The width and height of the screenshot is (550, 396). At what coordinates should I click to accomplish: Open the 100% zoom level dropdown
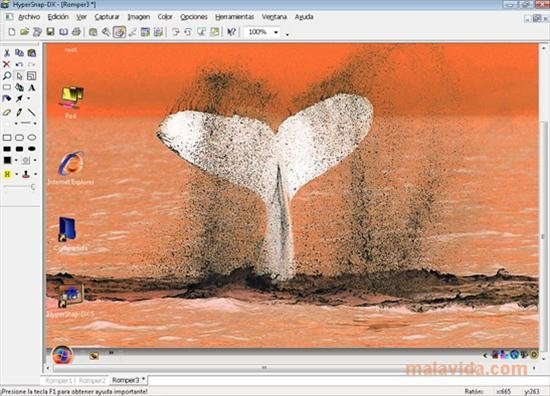[276, 32]
